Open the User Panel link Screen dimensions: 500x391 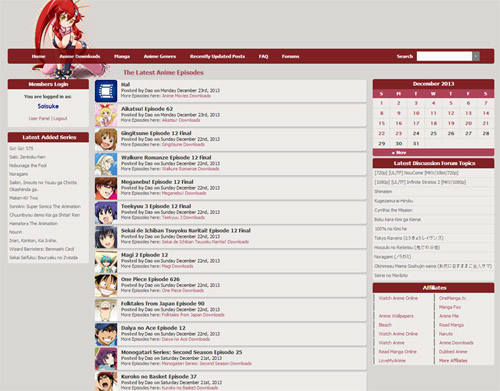pos(39,118)
